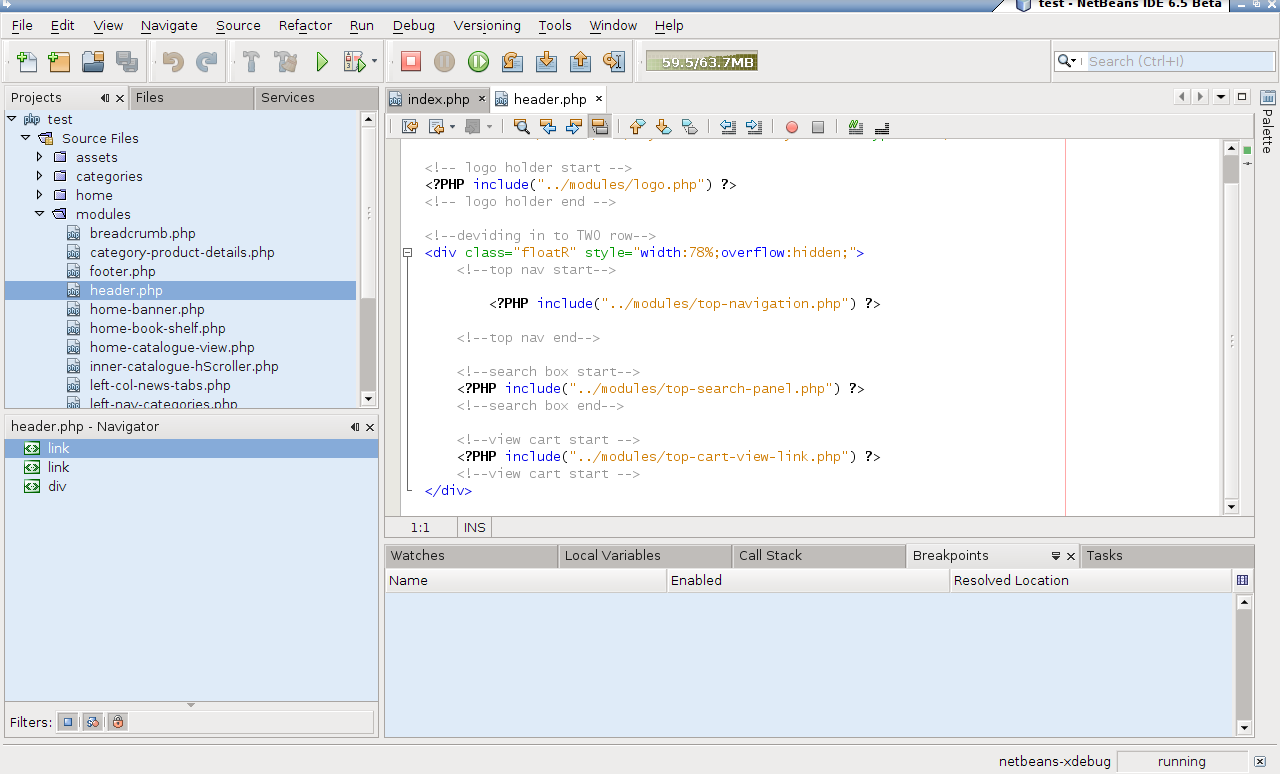This screenshot has height=774, width=1280.
Task: Toggle the inherited members filter in Navigator
Action: (67, 721)
